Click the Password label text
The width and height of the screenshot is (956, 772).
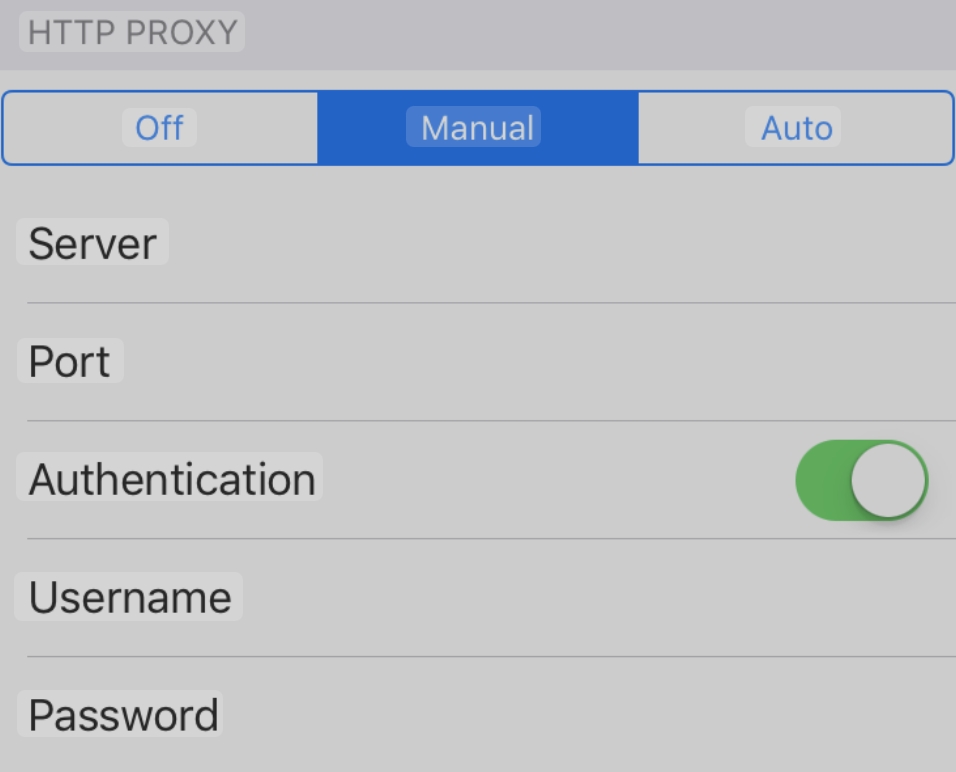(x=123, y=716)
